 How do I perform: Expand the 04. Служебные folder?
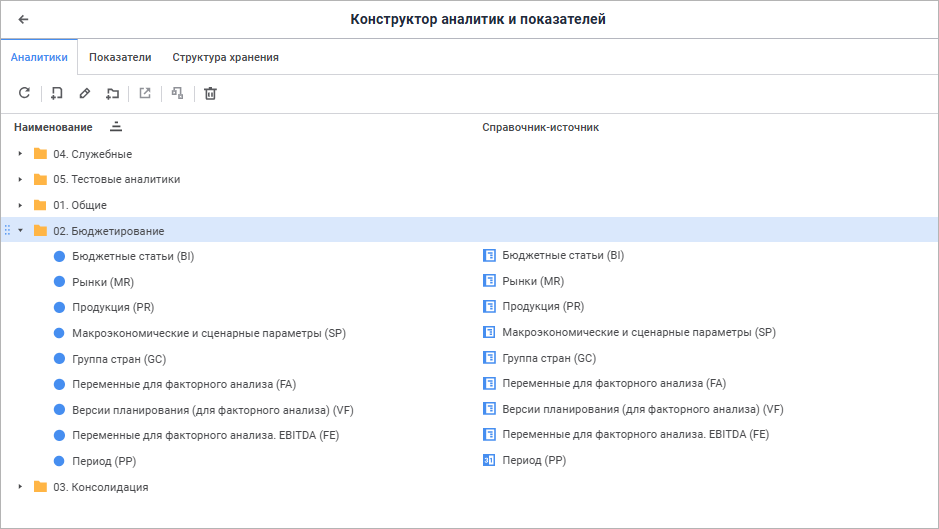[20, 154]
